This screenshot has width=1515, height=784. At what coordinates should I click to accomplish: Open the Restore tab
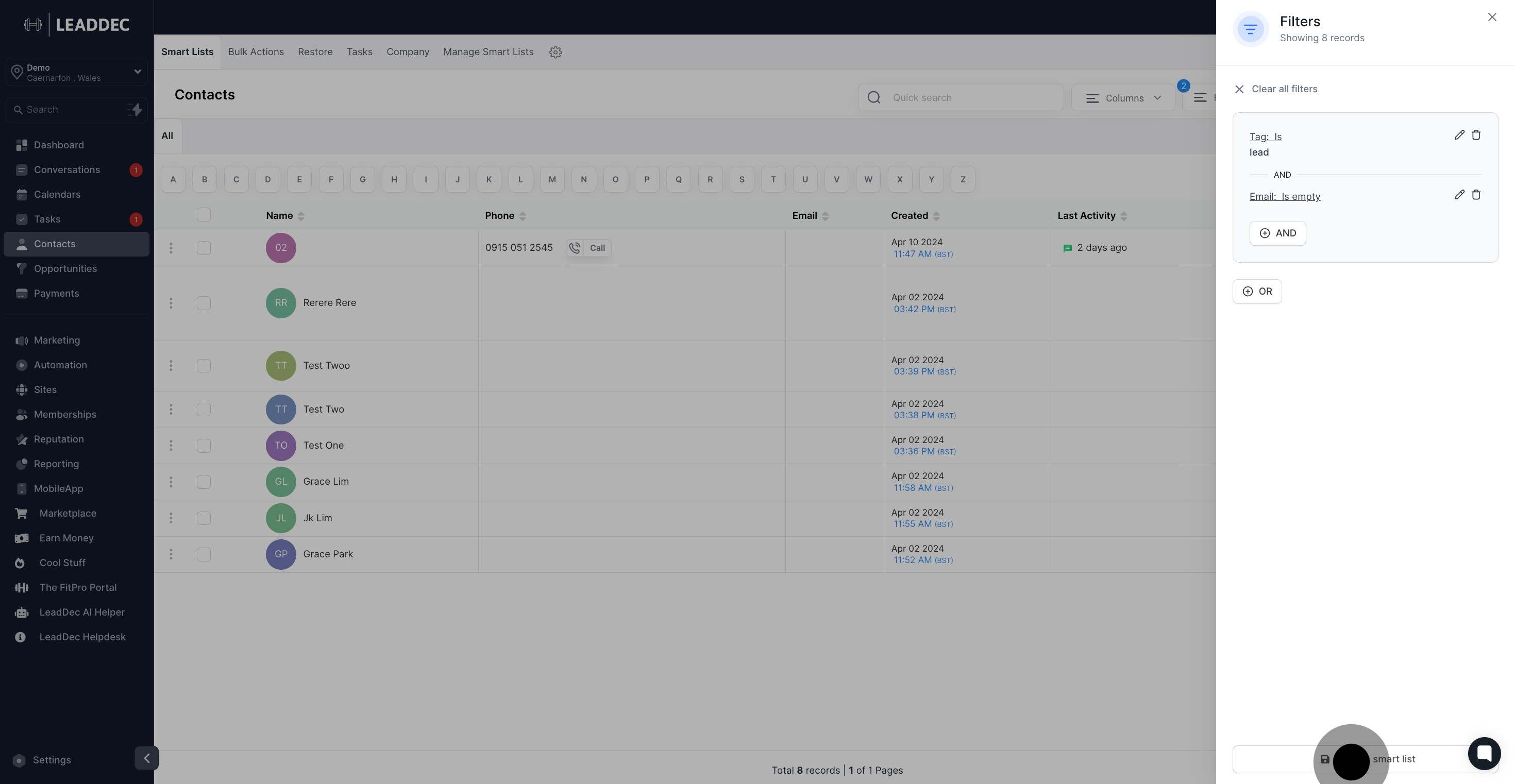[x=315, y=53]
